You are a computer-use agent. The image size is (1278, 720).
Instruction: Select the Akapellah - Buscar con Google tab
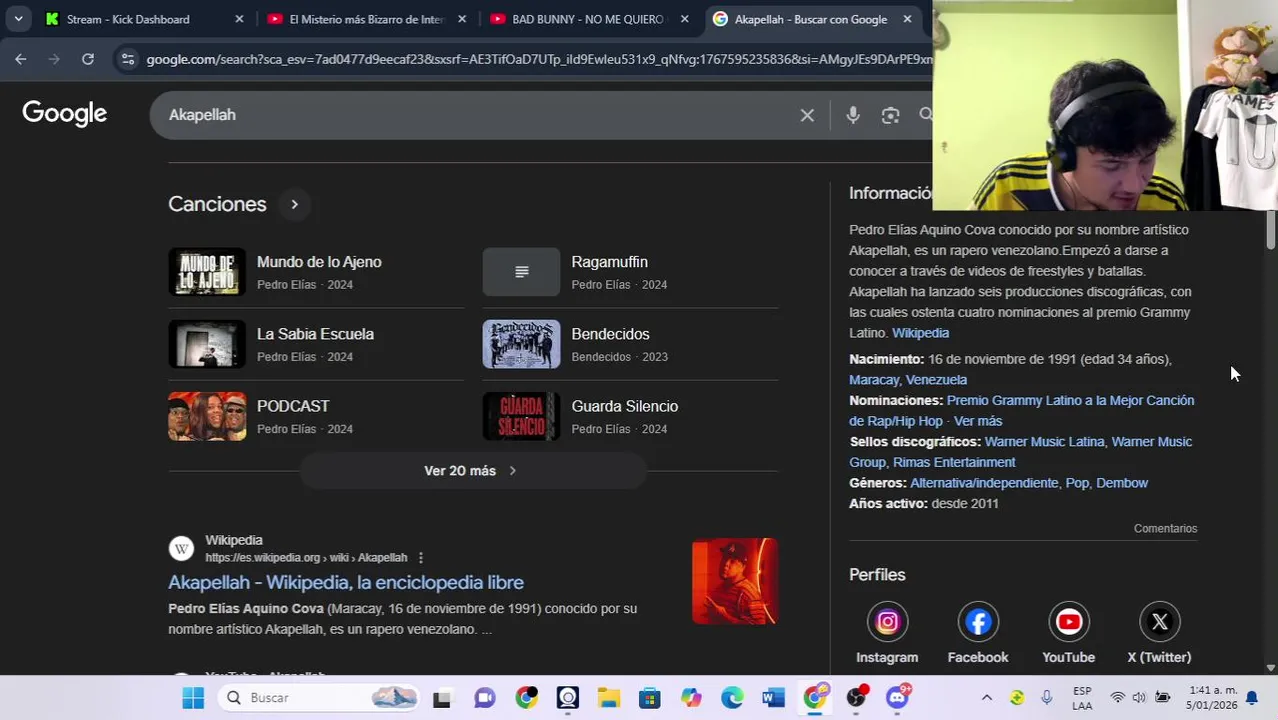tap(810, 19)
